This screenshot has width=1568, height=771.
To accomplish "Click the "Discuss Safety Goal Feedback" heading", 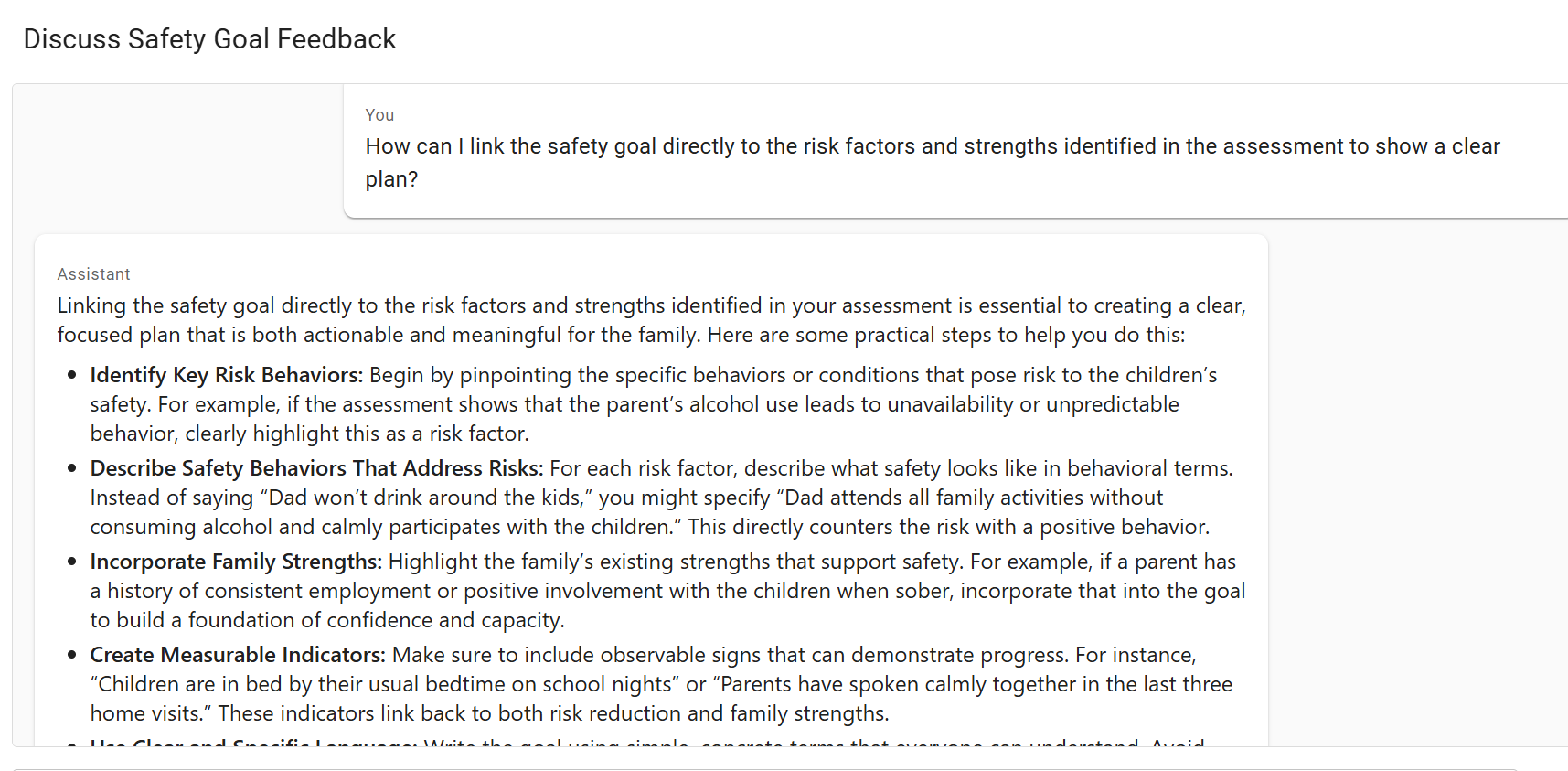I will (x=209, y=39).
